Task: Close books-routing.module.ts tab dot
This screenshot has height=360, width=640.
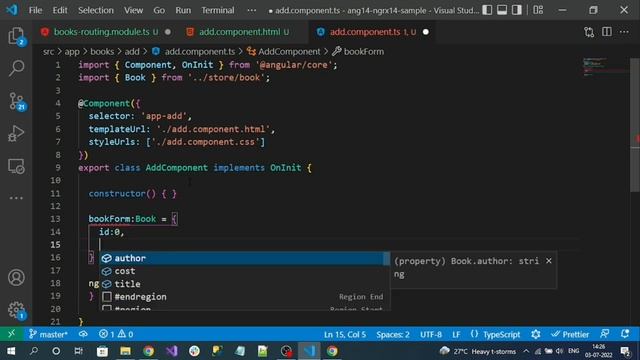Action: pos(168,32)
